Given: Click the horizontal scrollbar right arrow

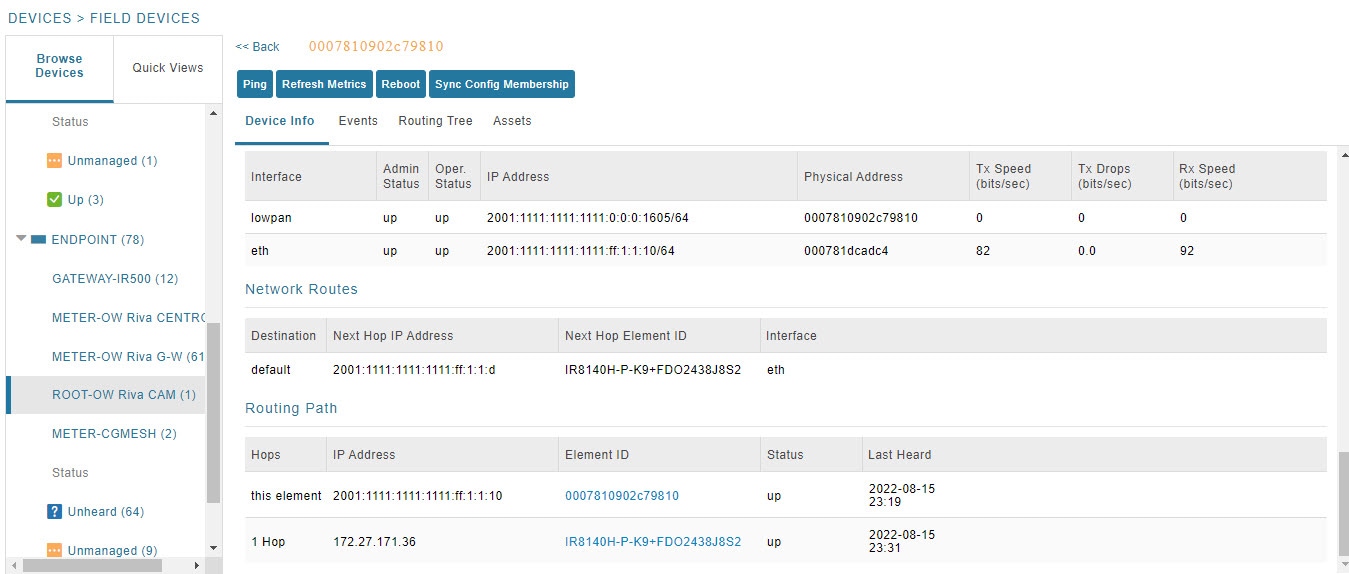Looking at the screenshot, I should [196, 565].
